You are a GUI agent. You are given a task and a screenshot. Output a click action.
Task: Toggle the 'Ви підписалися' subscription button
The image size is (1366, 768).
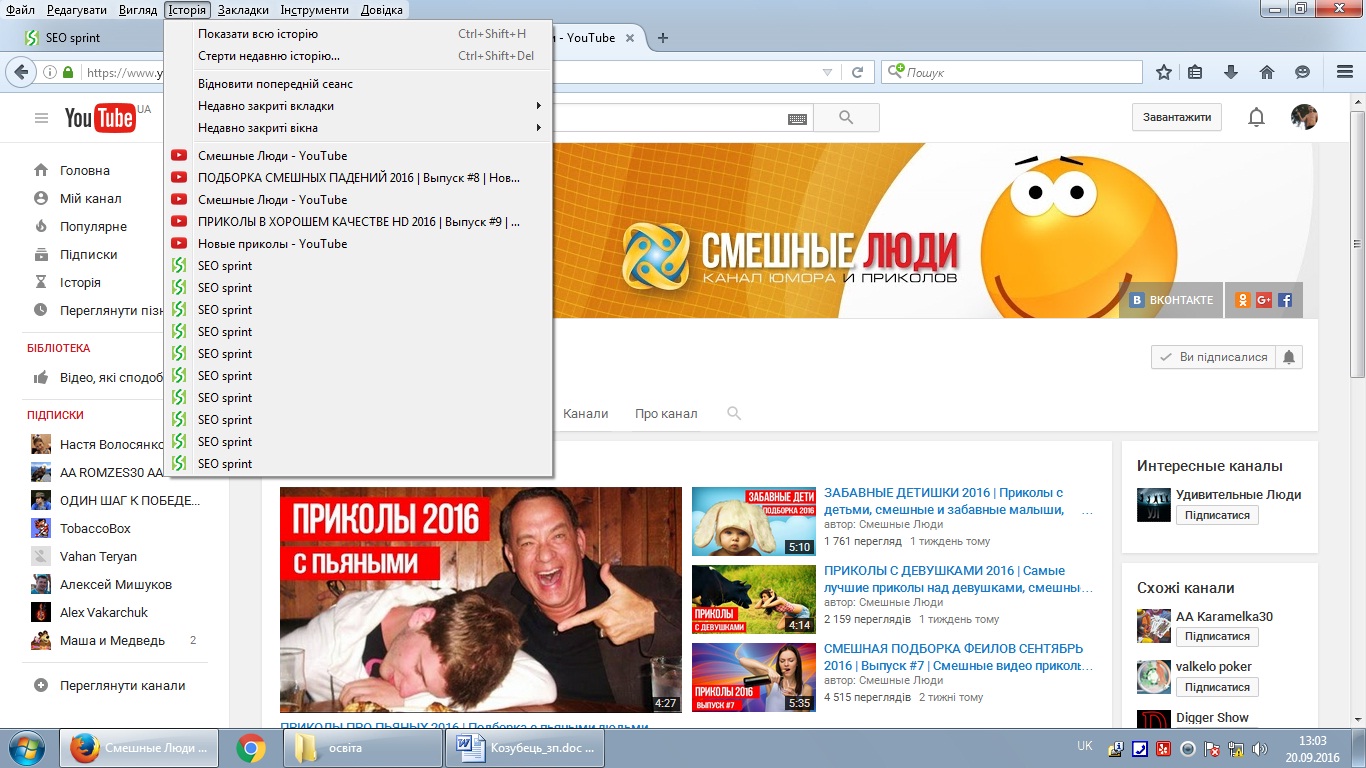pyautogui.click(x=1213, y=357)
